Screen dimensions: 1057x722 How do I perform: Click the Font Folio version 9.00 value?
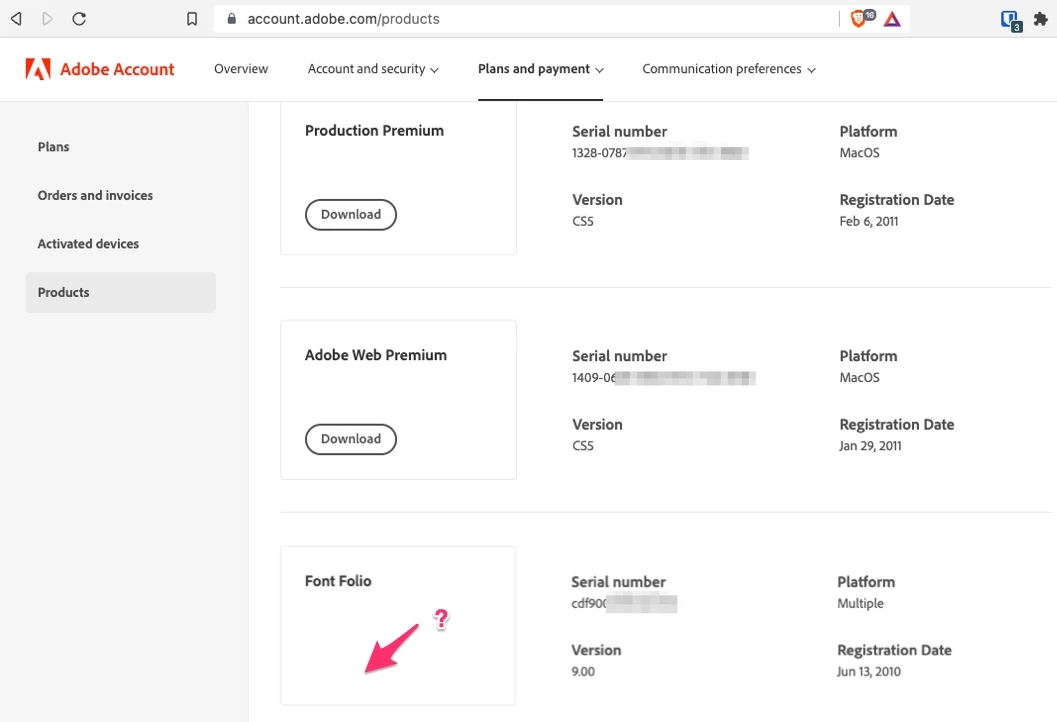(x=583, y=671)
